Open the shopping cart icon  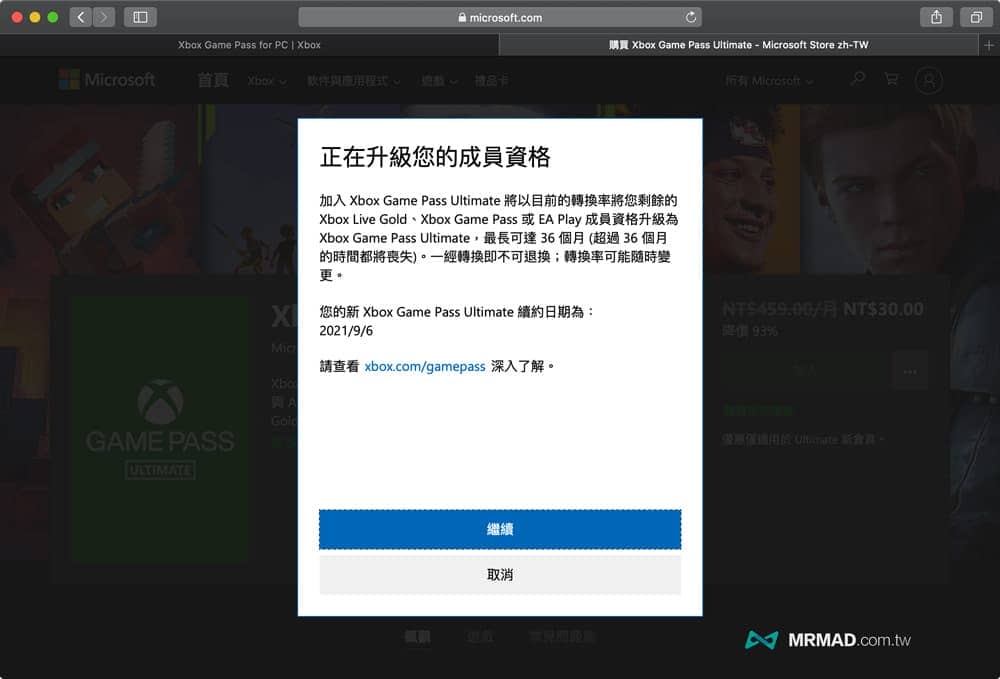892,79
